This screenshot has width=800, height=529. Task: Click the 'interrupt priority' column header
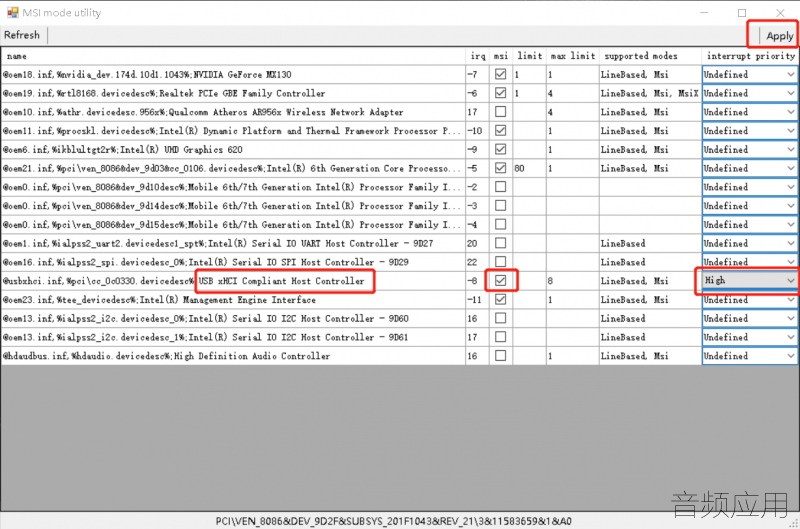[x=749, y=56]
